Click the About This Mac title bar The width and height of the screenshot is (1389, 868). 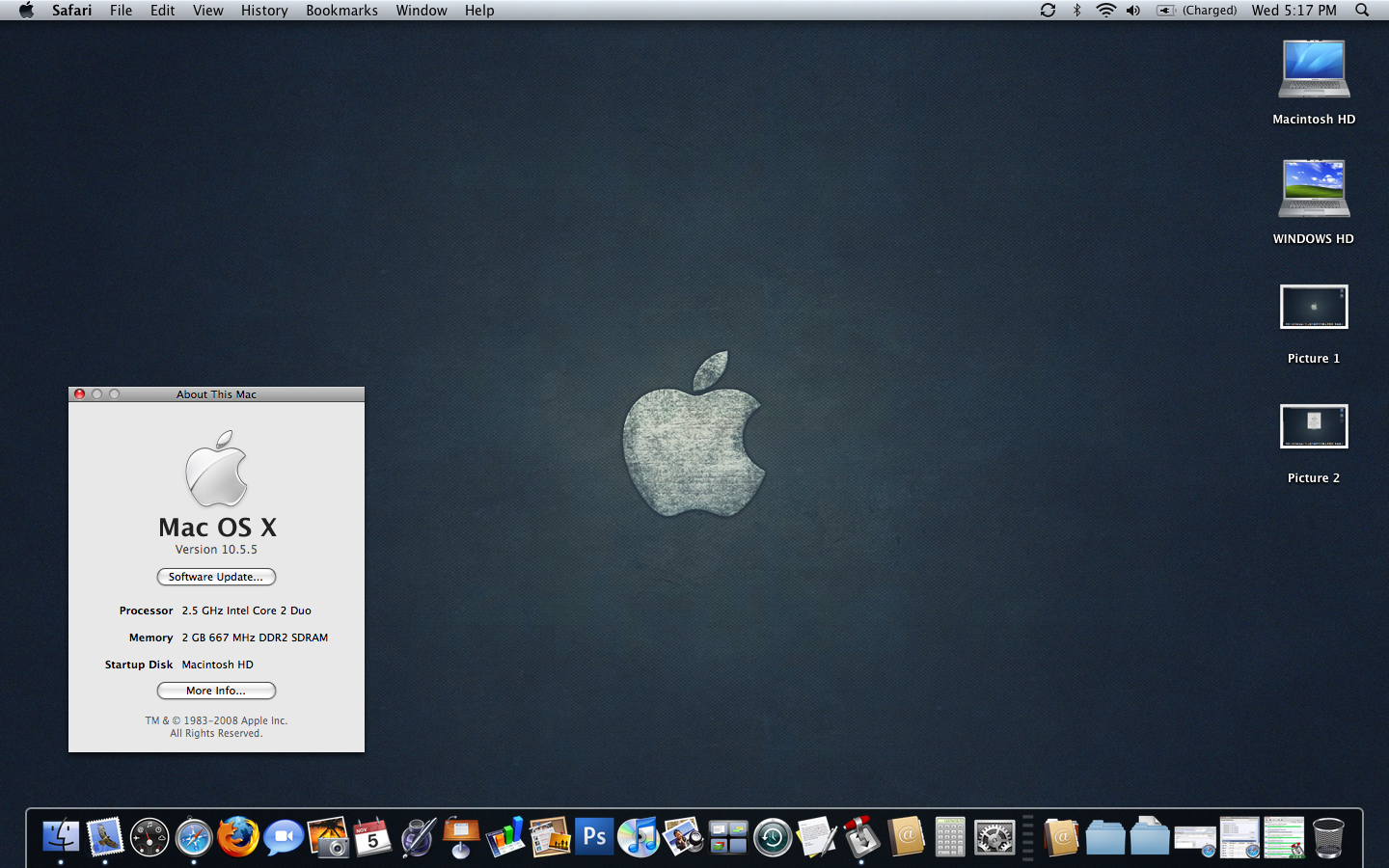216,394
